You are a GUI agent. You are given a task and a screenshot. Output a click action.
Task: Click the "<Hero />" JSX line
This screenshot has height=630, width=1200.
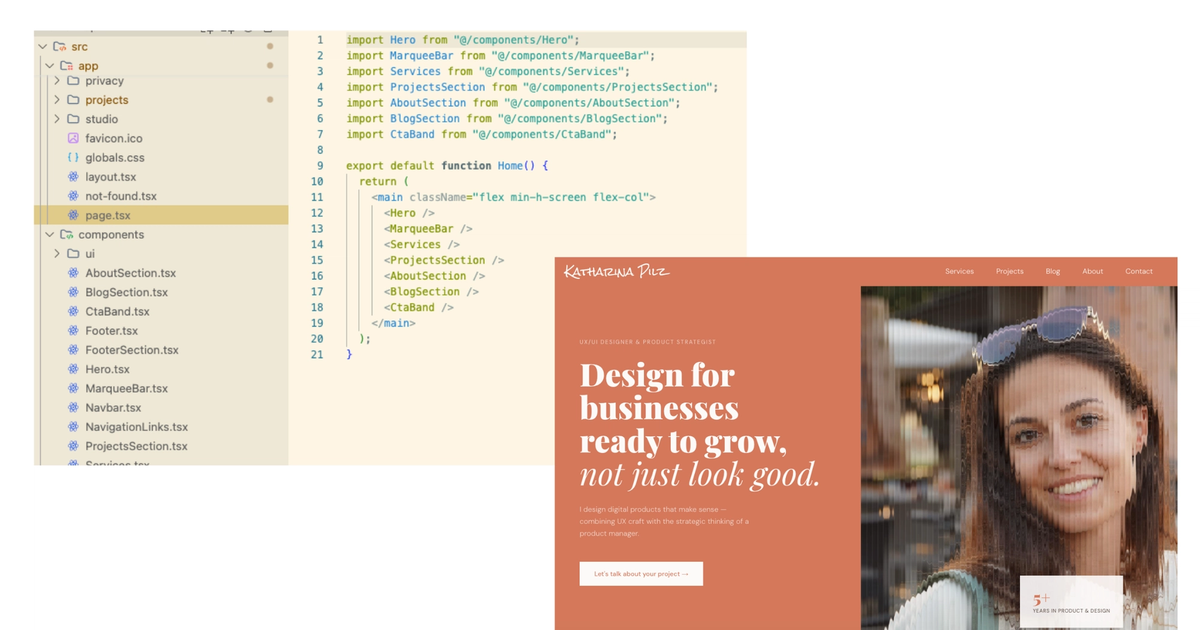point(409,213)
